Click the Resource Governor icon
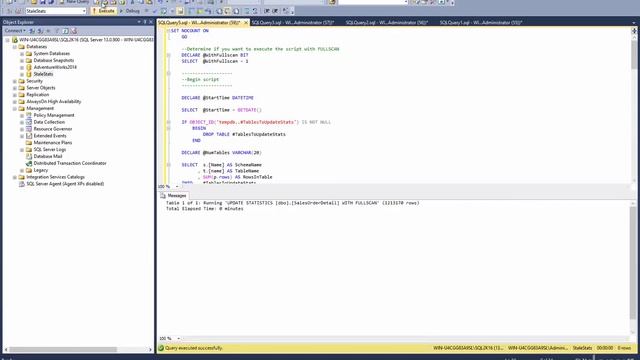 [x=29, y=129]
